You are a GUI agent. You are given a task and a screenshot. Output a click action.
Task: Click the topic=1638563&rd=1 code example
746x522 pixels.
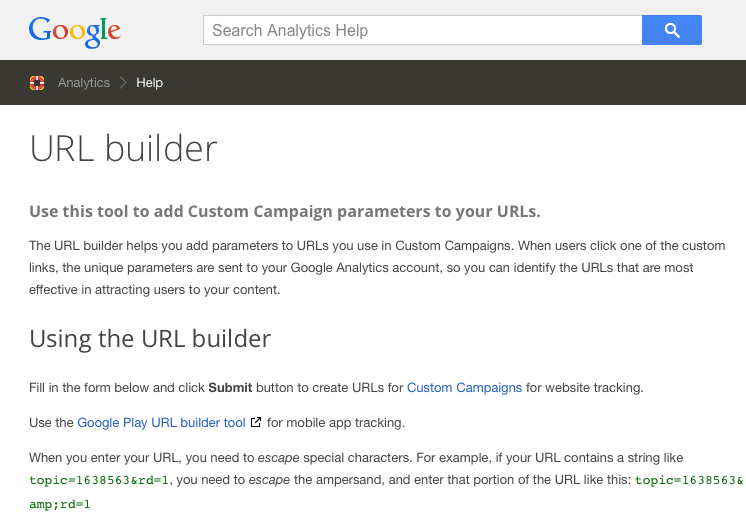(99, 480)
